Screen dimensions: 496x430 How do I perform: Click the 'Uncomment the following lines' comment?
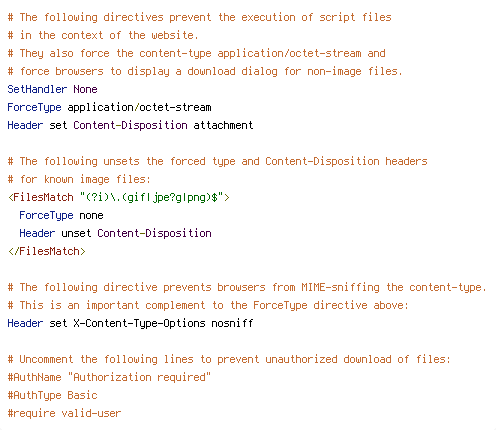[x=229, y=359]
